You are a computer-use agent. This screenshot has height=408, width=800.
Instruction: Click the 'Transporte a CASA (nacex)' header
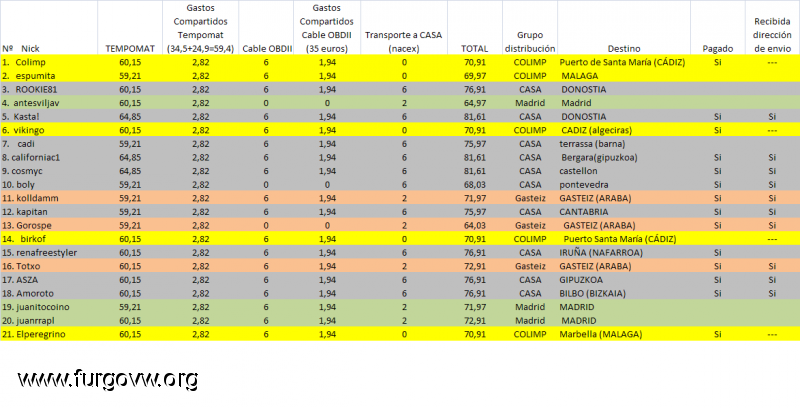[x=404, y=42]
